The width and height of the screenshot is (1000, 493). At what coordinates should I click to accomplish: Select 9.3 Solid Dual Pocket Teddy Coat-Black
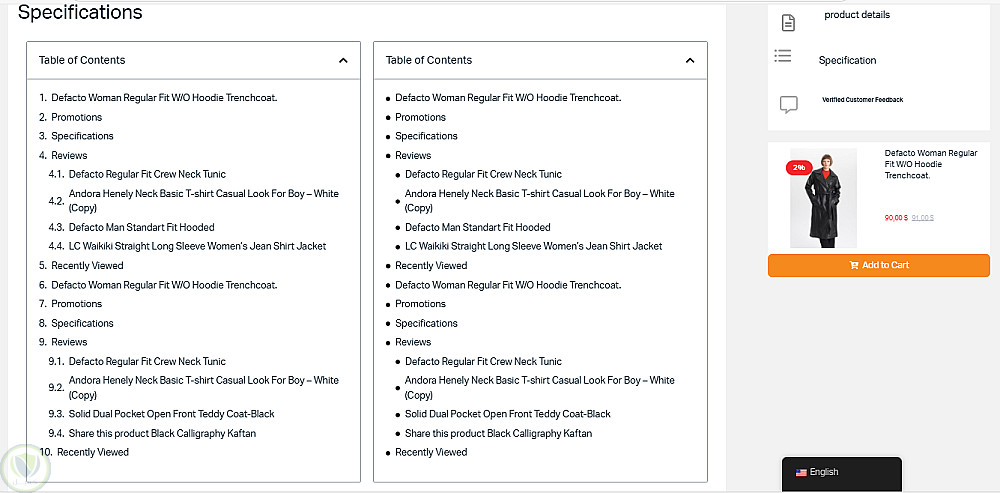(171, 414)
